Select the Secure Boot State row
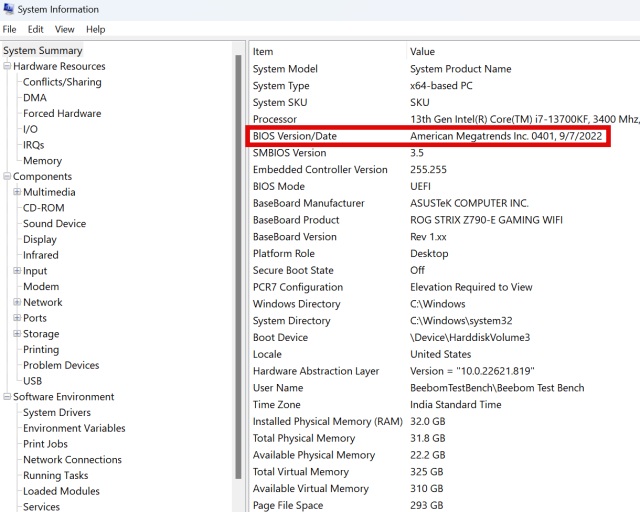This screenshot has width=640, height=512. coord(445,270)
